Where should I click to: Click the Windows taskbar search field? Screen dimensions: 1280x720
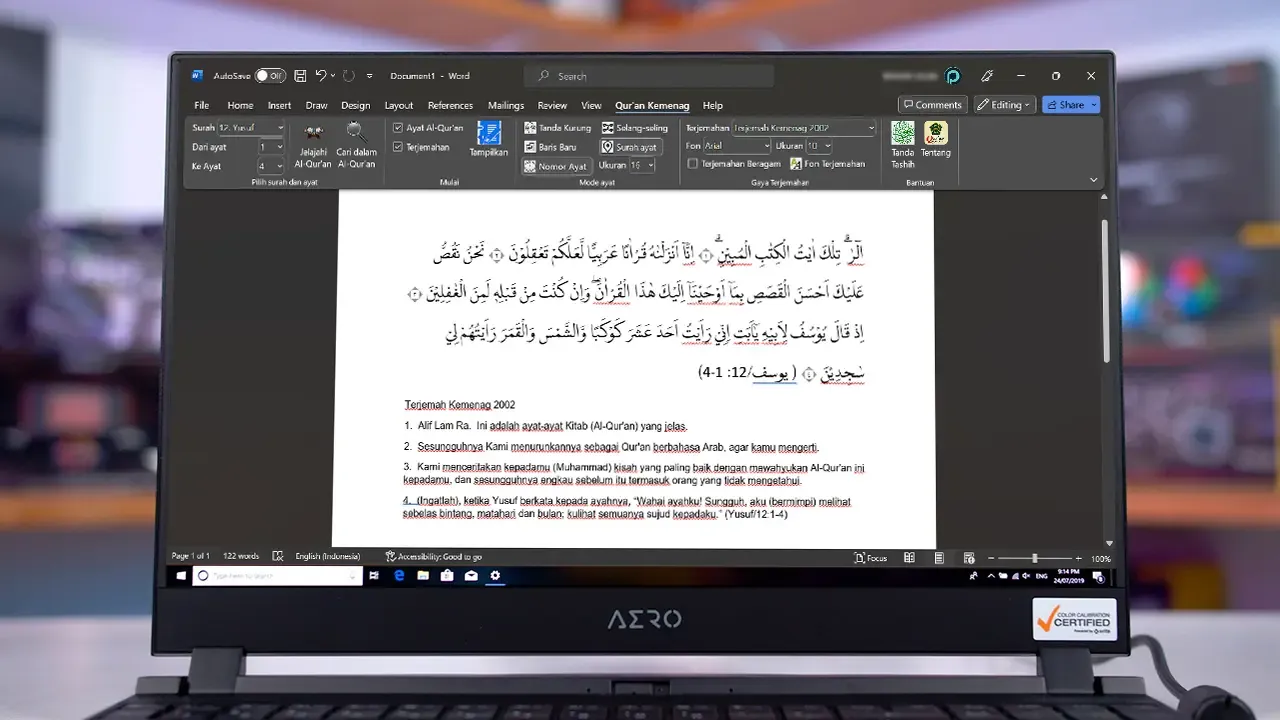(x=278, y=576)
